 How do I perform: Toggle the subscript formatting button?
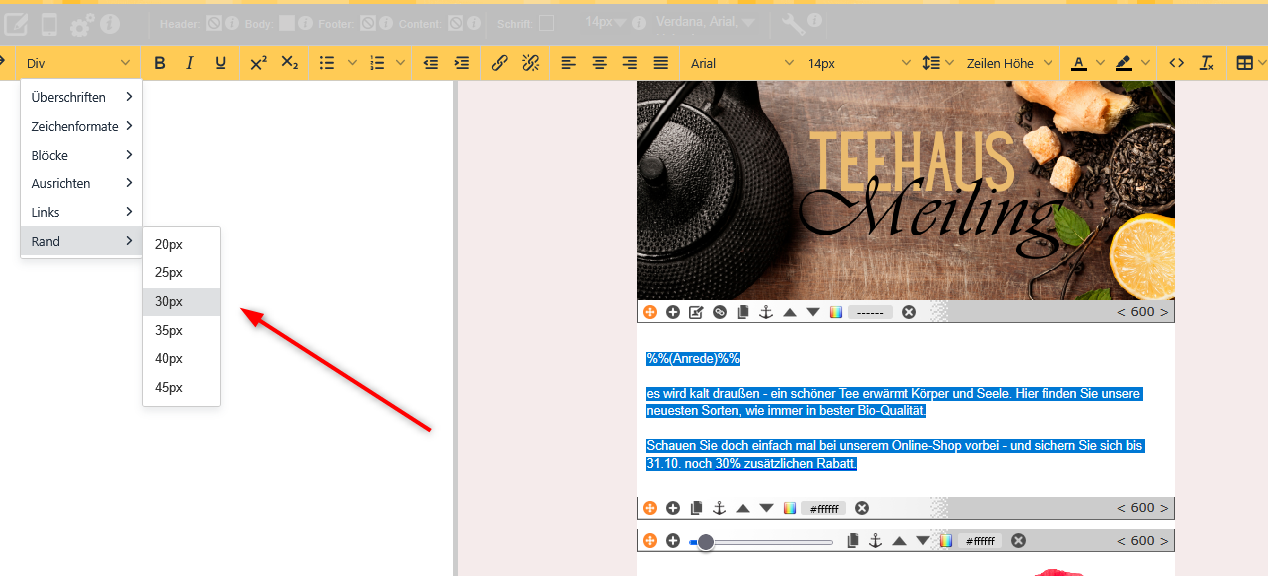click(x=289, y=63)
